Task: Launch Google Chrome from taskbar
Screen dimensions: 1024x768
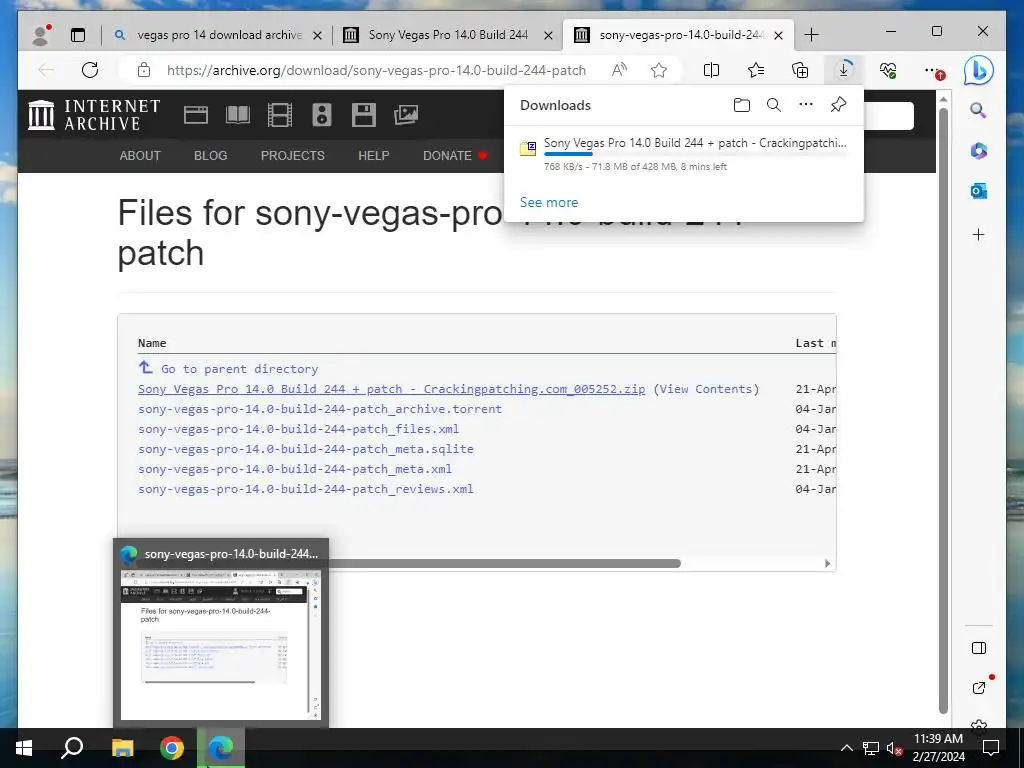Action: 172,748
